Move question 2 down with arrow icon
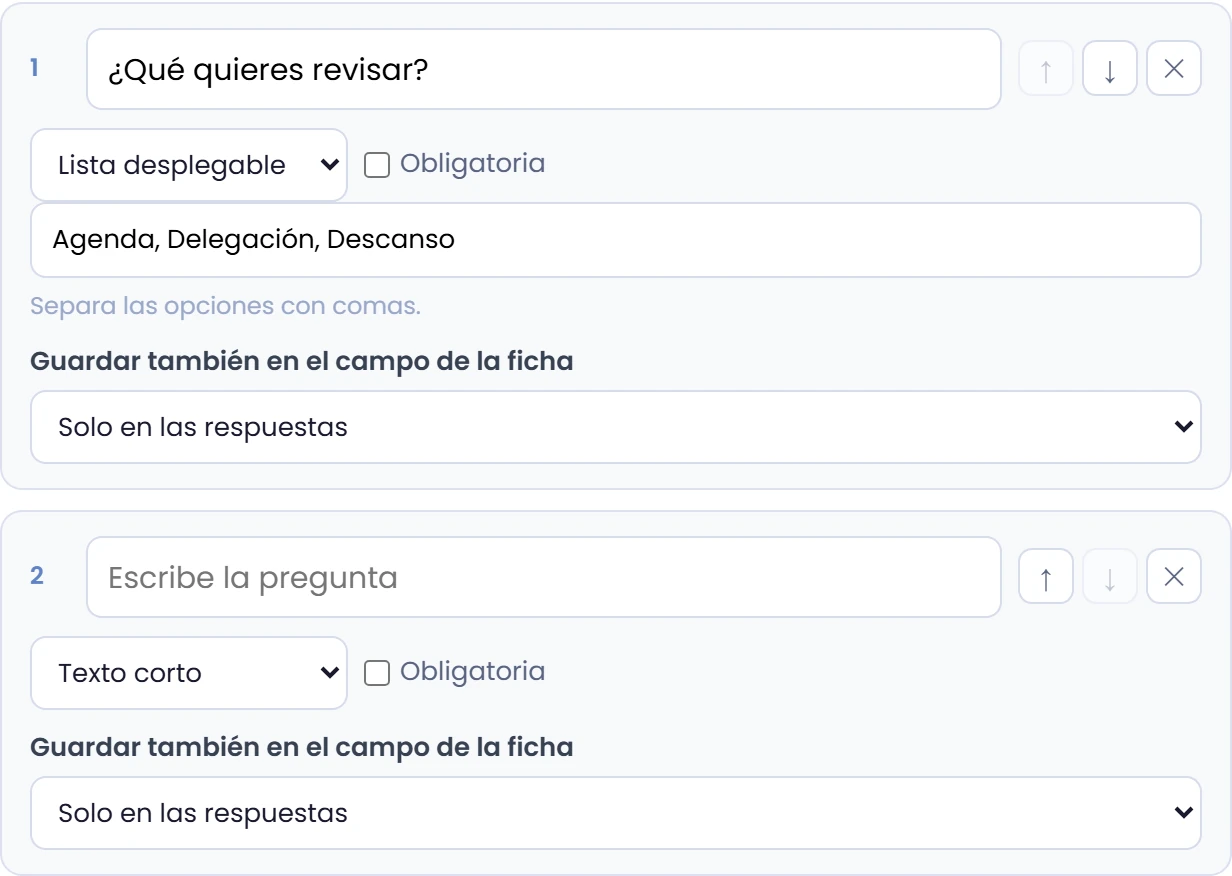The height and width of the screenshot is (876, 1232). pyautogui.click(x=1110, y=577)
